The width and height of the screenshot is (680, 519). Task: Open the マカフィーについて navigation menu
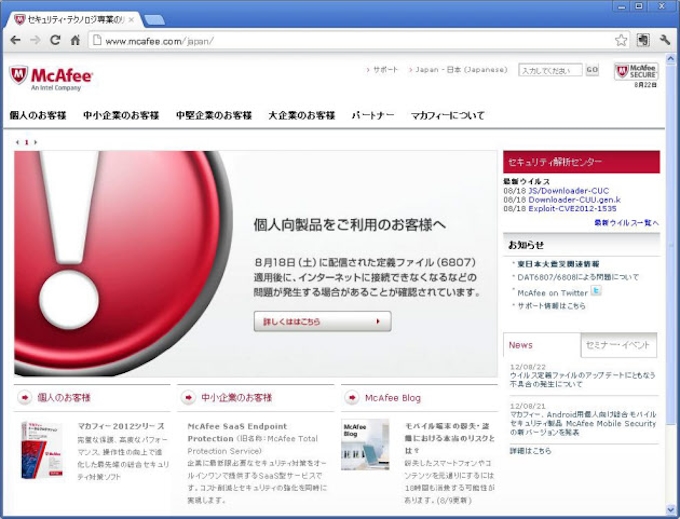point(447,116)
